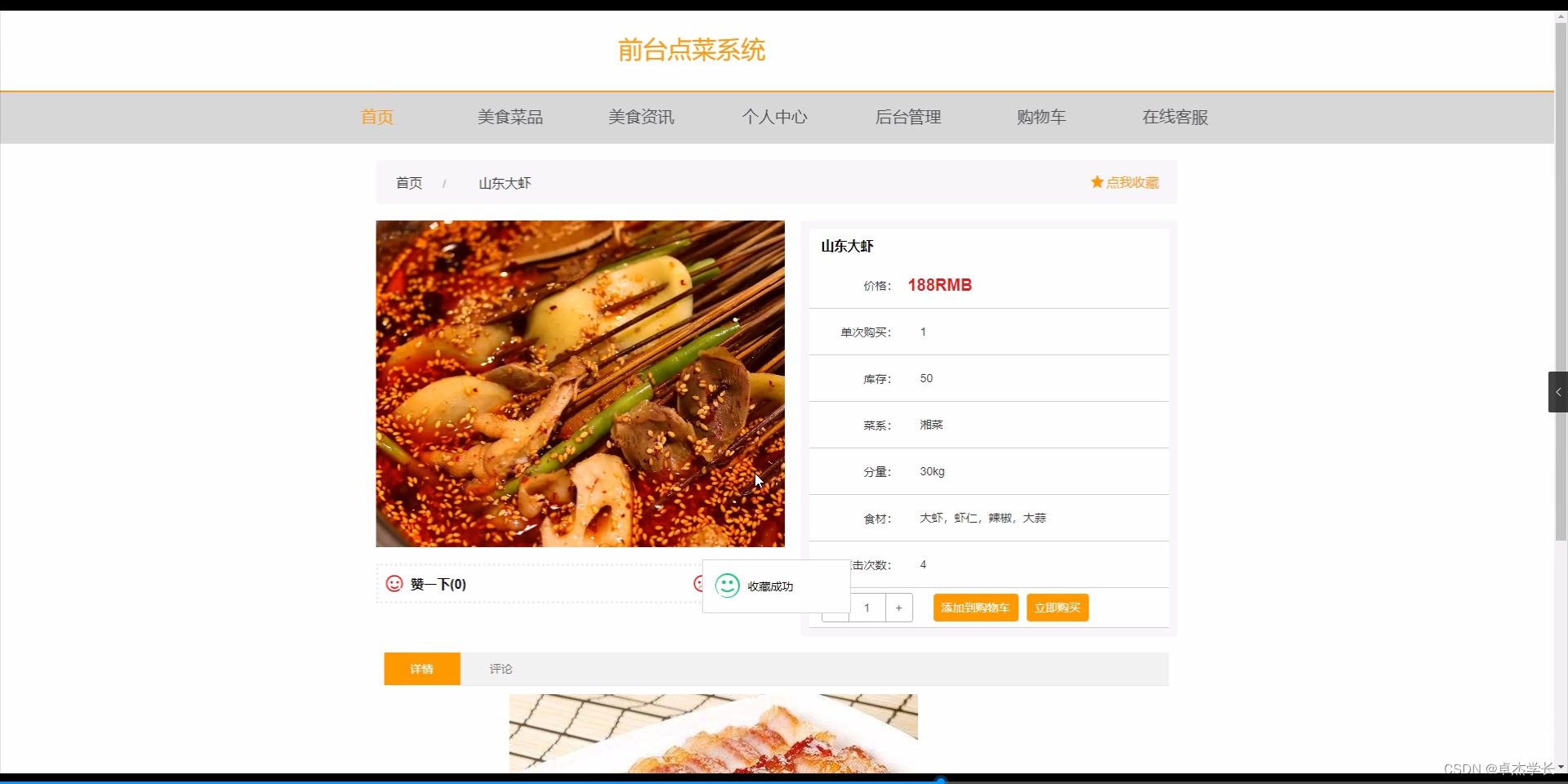Click the green smiley in 收藏成功 popup
1568x784 pixels.
tap(727, 586)
